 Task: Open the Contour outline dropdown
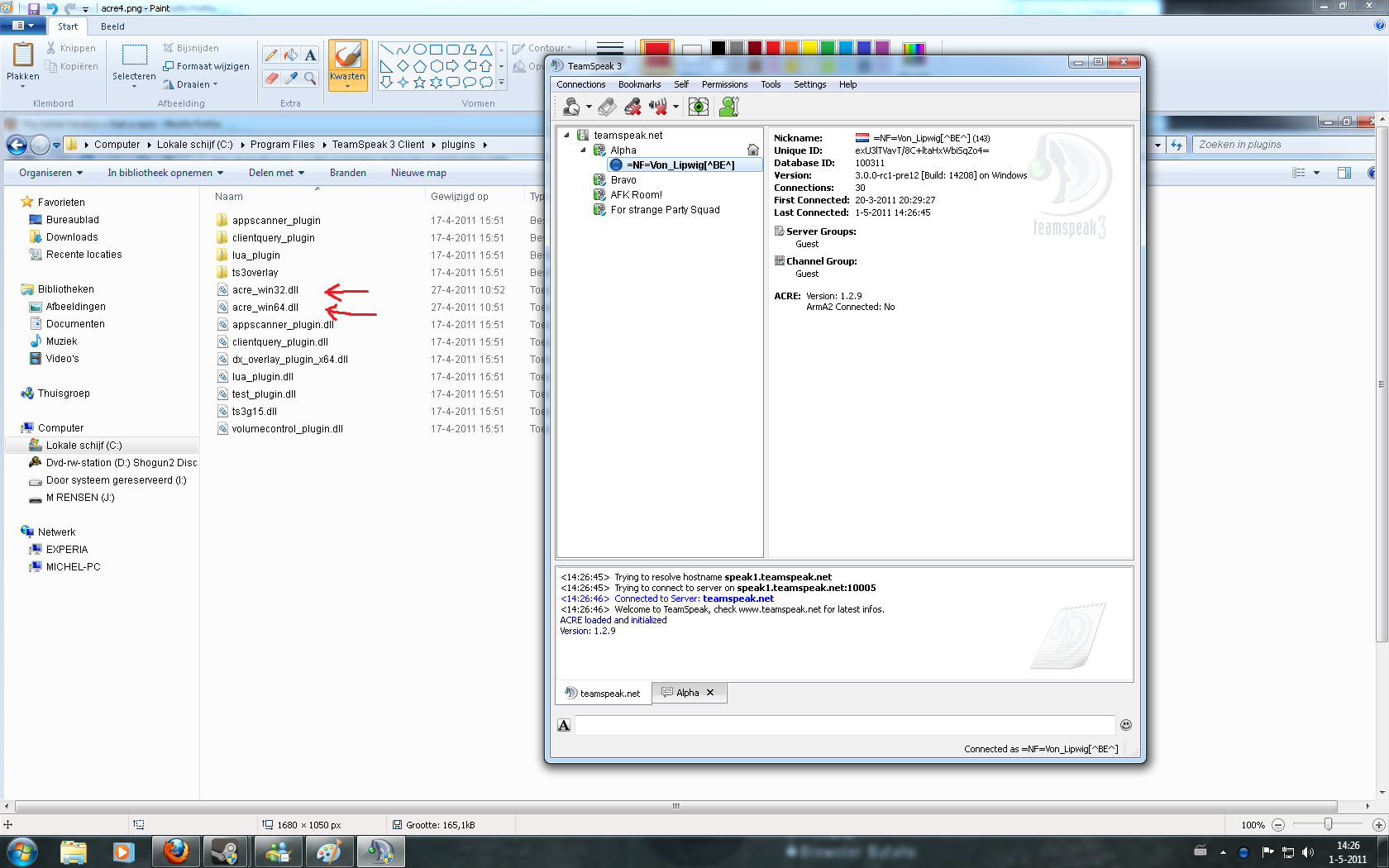coord(542,48)
